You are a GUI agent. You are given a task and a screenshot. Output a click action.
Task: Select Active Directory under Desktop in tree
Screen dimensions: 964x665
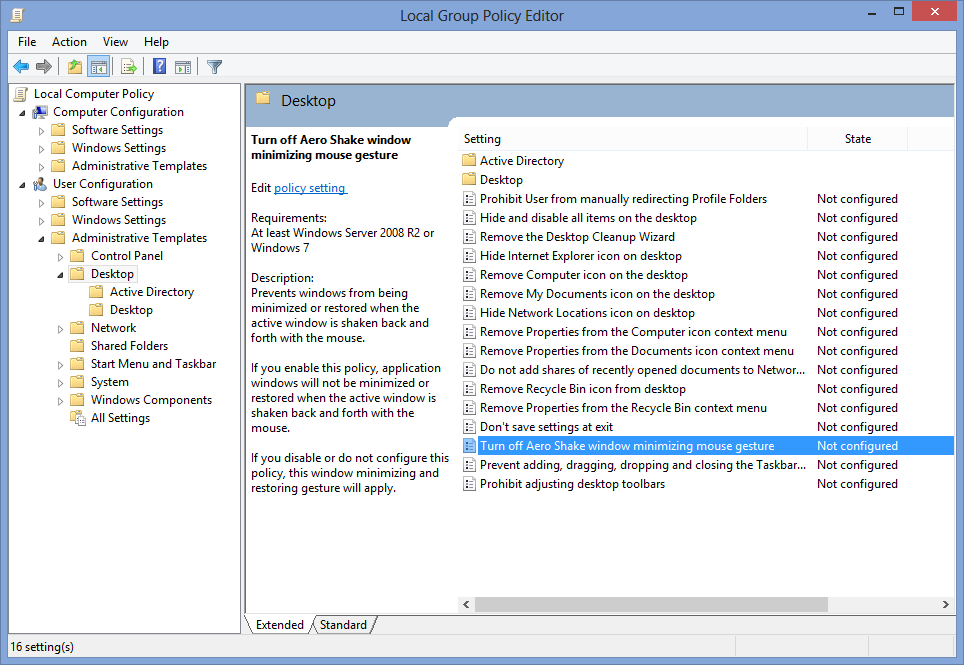pyautogui.click(x=152, y=292)
